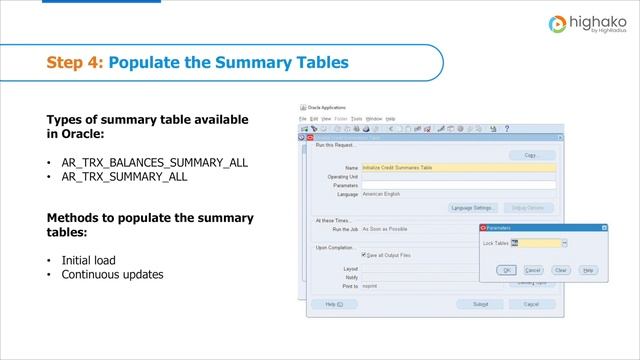Click the Lock Tables input field

(x=536, y=243)
